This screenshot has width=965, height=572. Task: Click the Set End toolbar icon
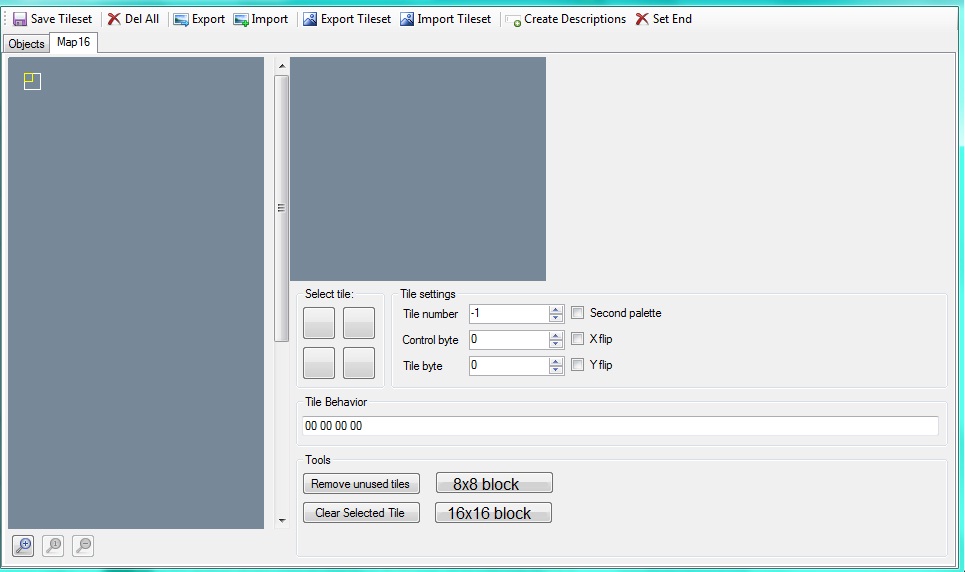coord(642,19)
